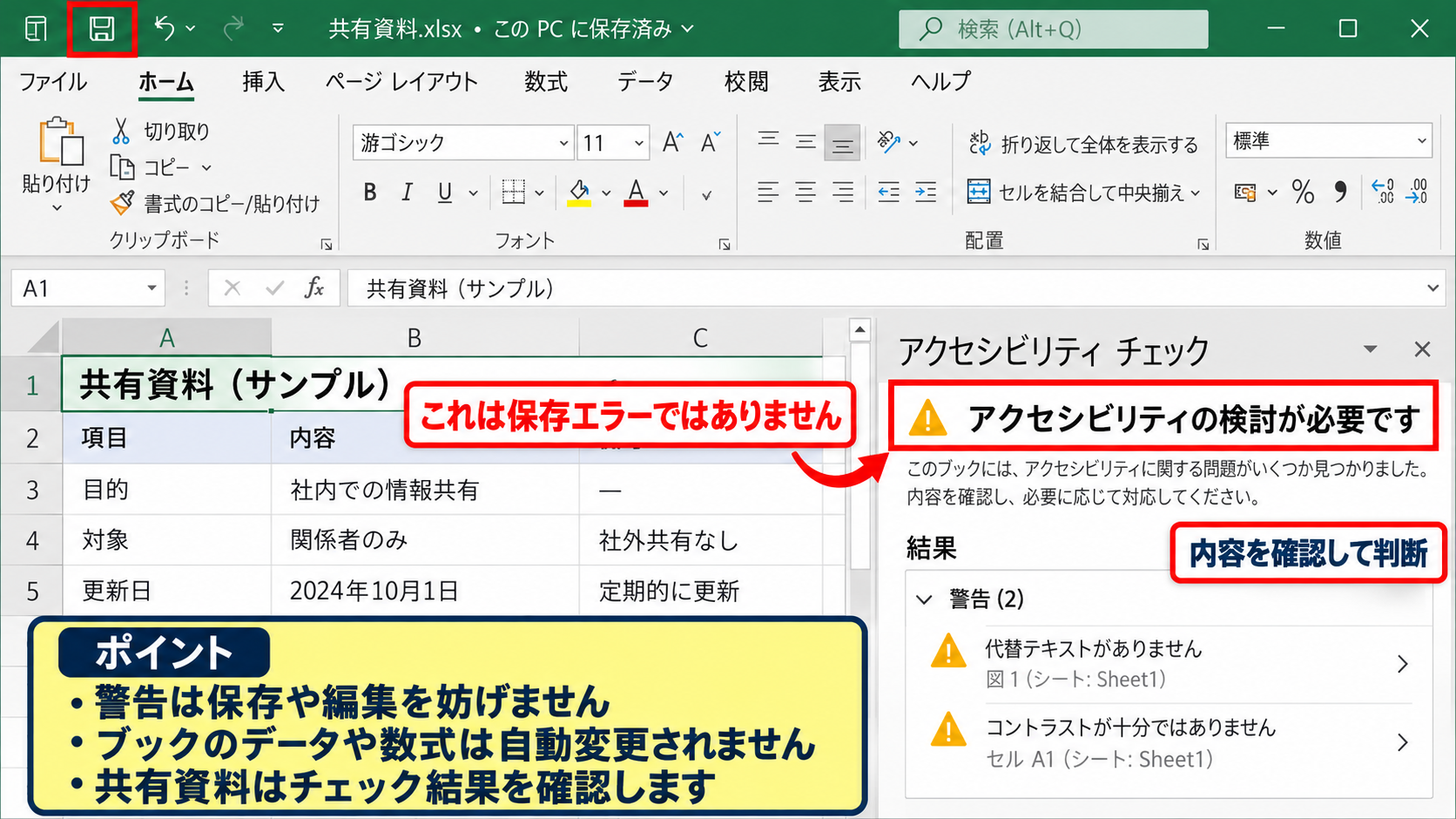Click the Cut (切り取り) scissors icon
Screen dimensions: 1456x819
point(121,132)
